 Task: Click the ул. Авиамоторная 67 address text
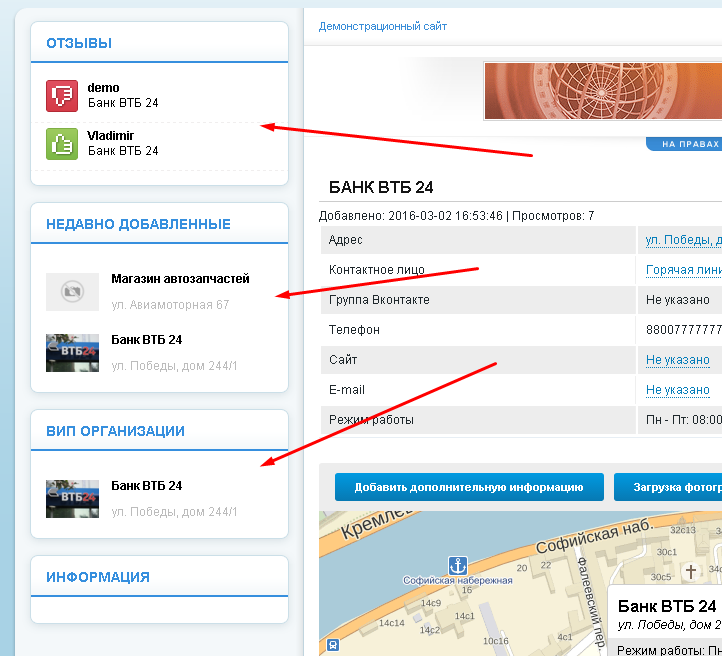170,305
